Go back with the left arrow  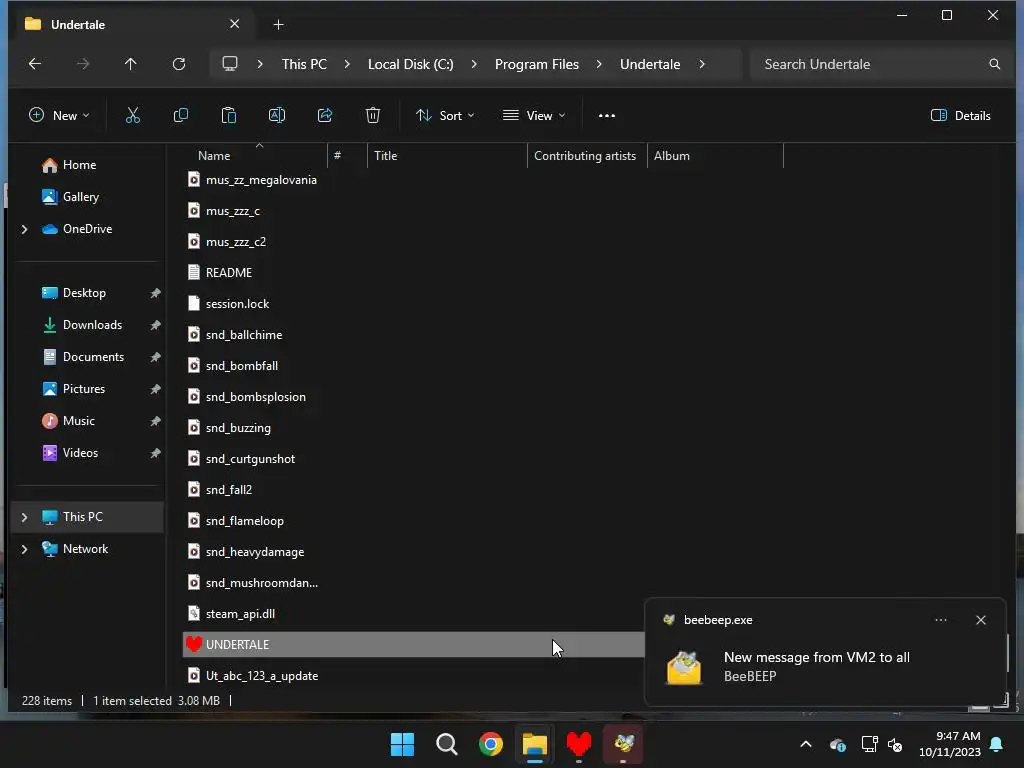click(x=35, y=64)
